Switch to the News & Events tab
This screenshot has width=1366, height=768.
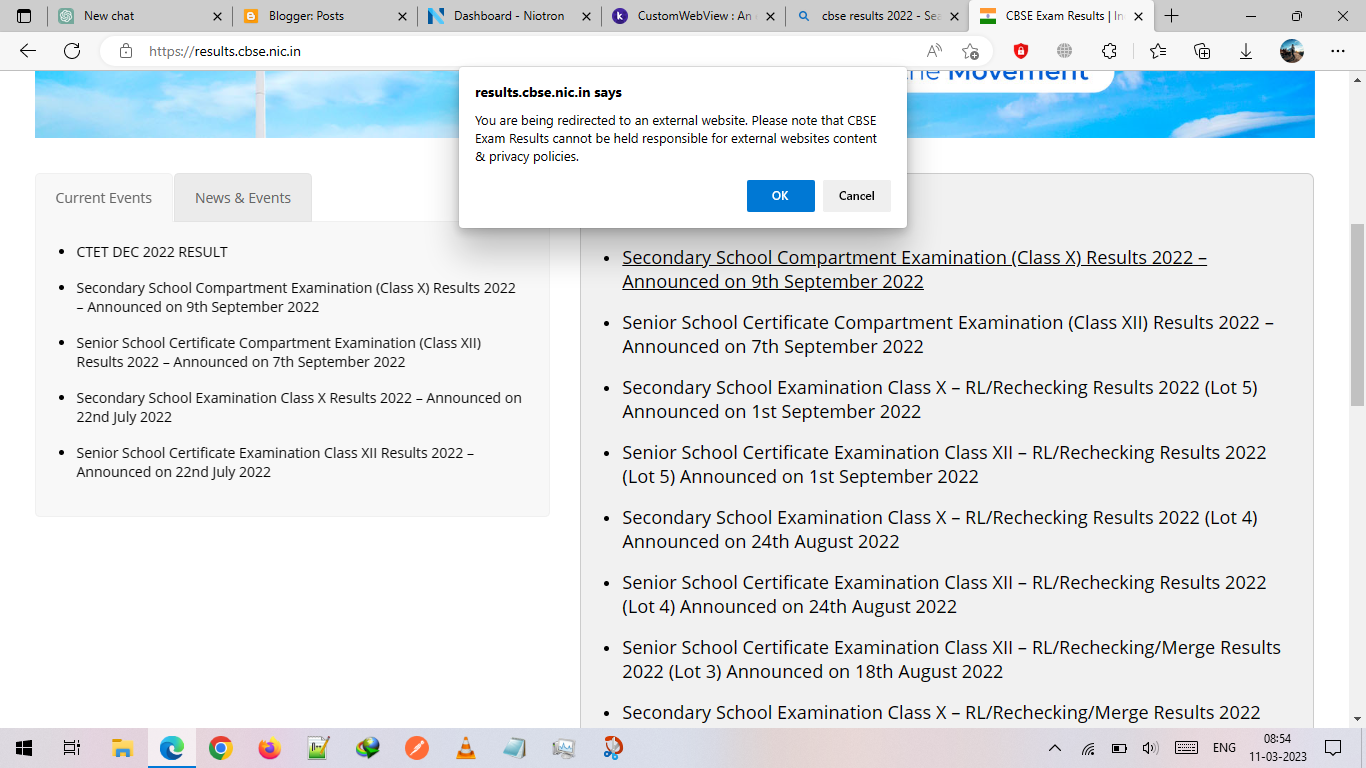click(242, 197)
